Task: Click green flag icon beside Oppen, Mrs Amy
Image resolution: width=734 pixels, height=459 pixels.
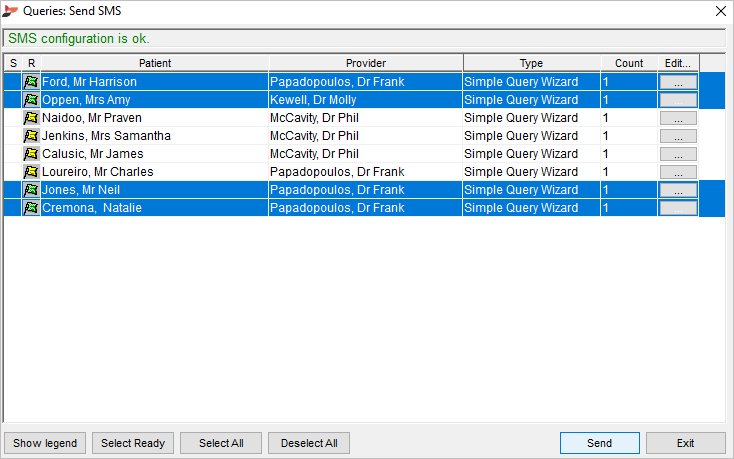Action: click(31, 100)
